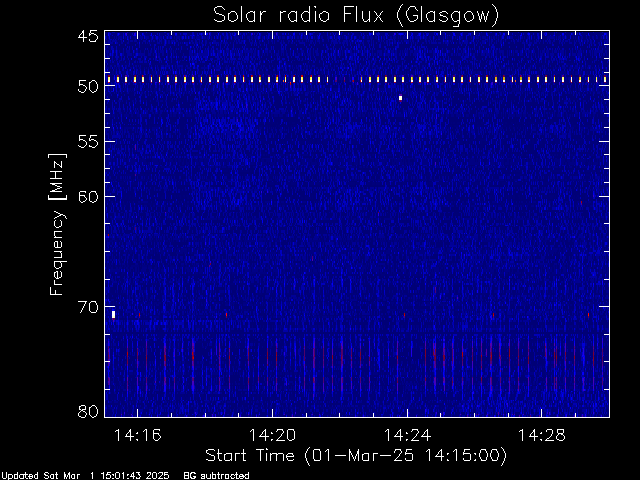Click the 70 MHz frequency tick label
Viewport: 640px width, 480px height.
point(88,307)
